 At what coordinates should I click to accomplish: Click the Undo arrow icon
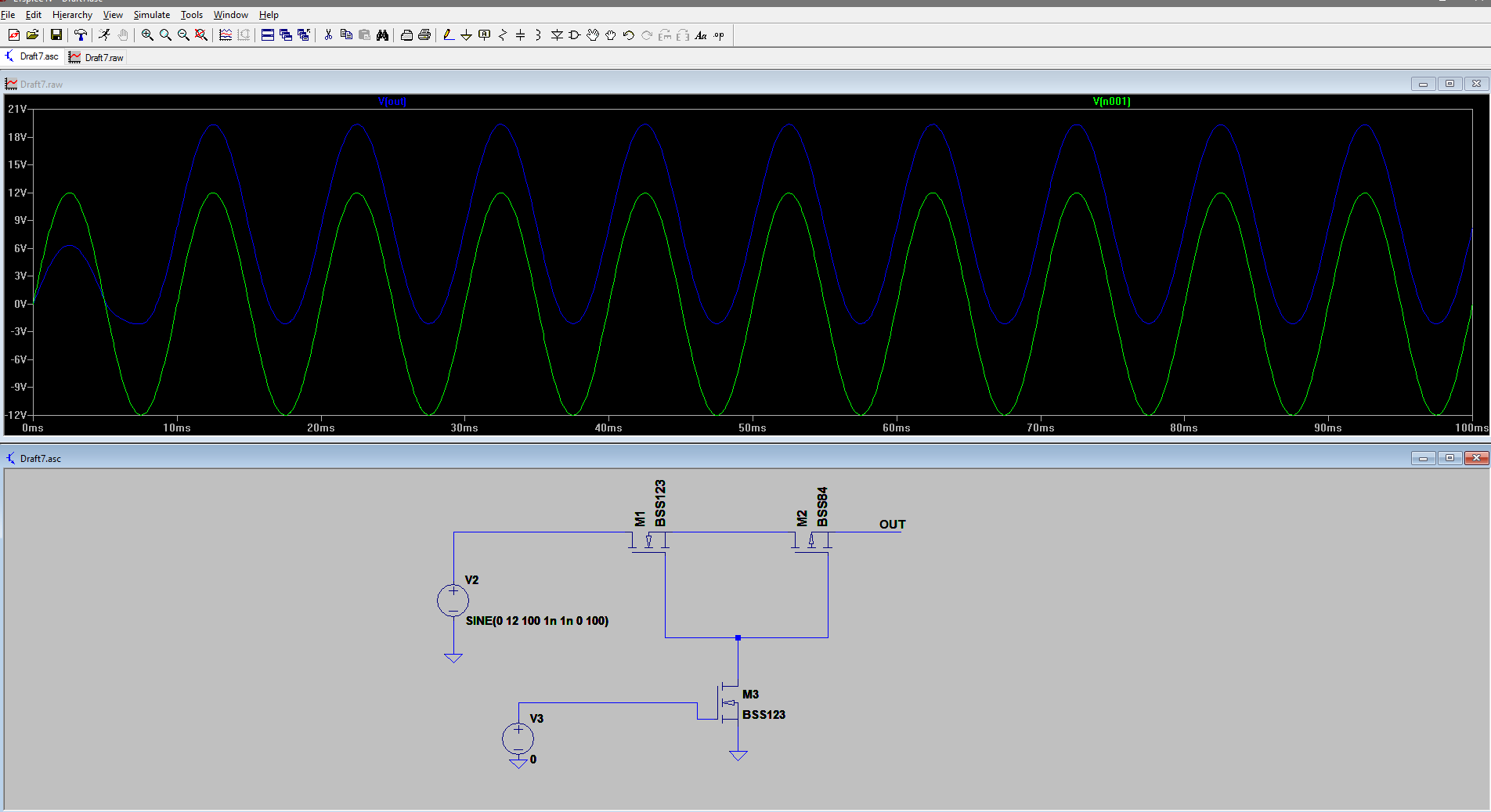pos(629,34)
